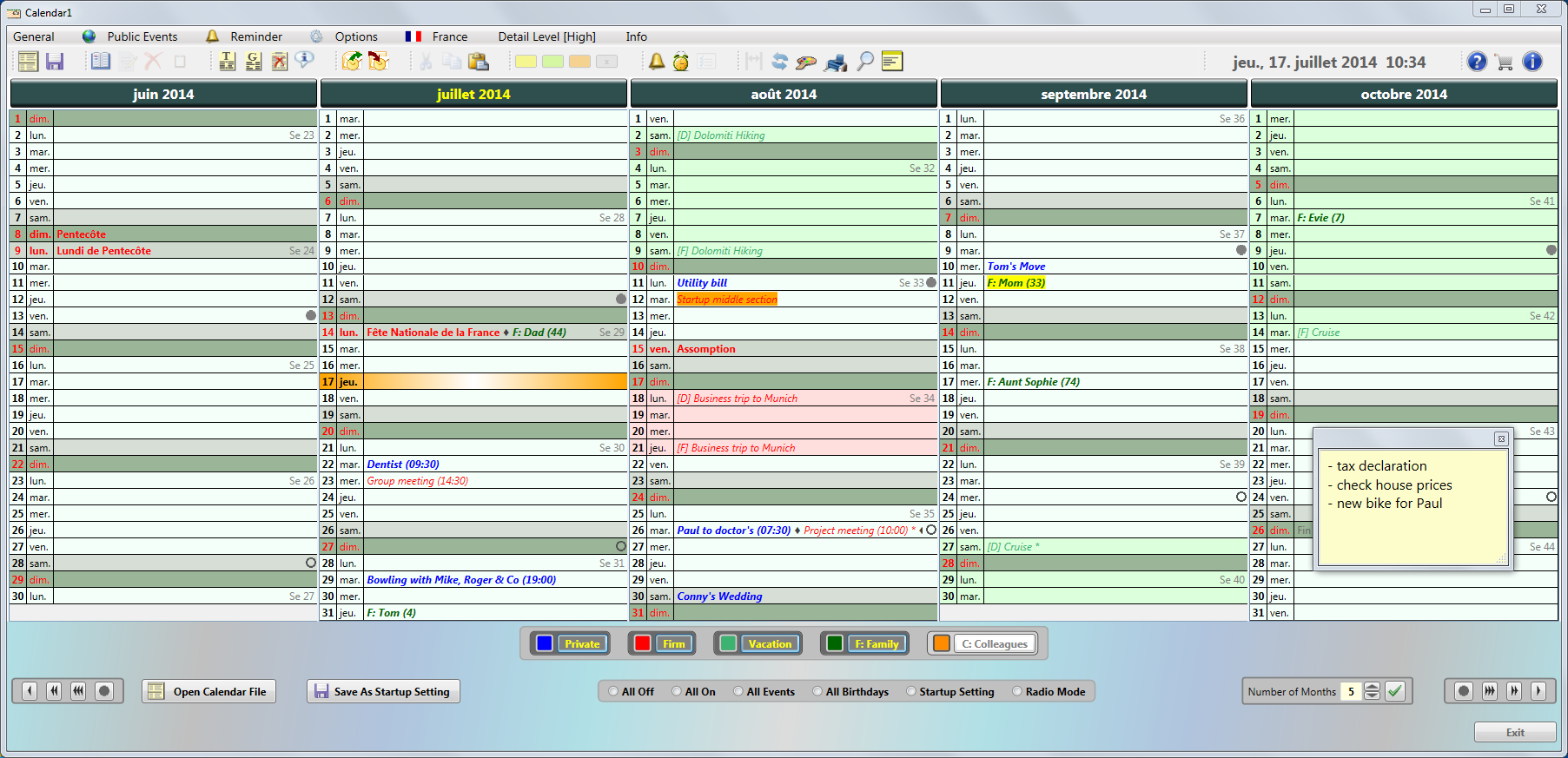Pick the orange highlight color swatch

tap(579, 62)
